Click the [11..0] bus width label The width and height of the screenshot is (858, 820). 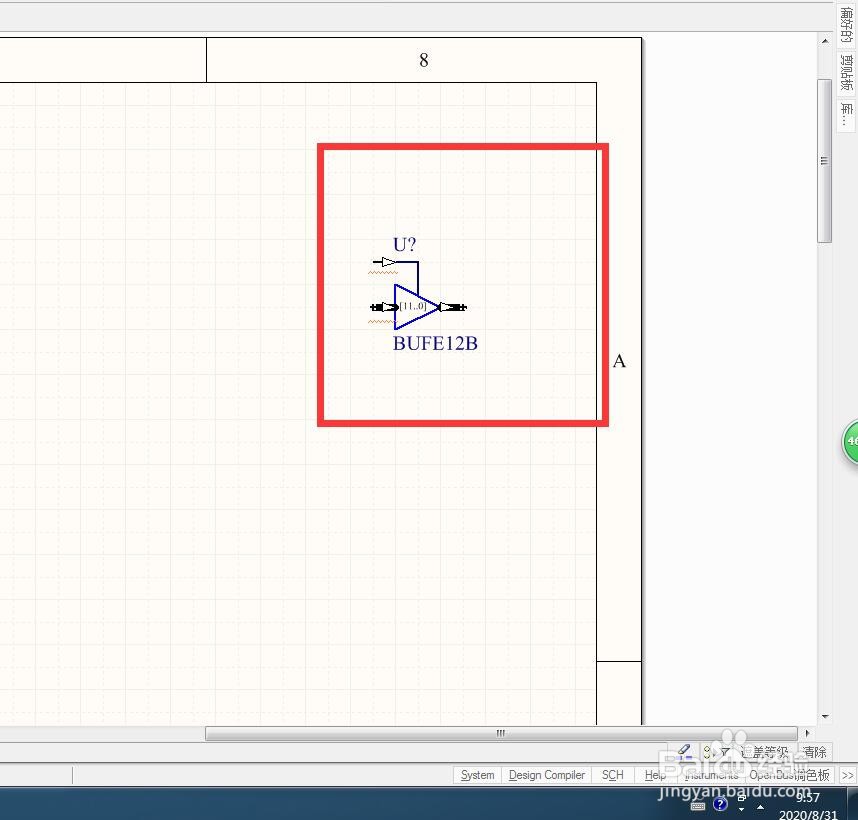pyautogui.click(x=413, y=306)
